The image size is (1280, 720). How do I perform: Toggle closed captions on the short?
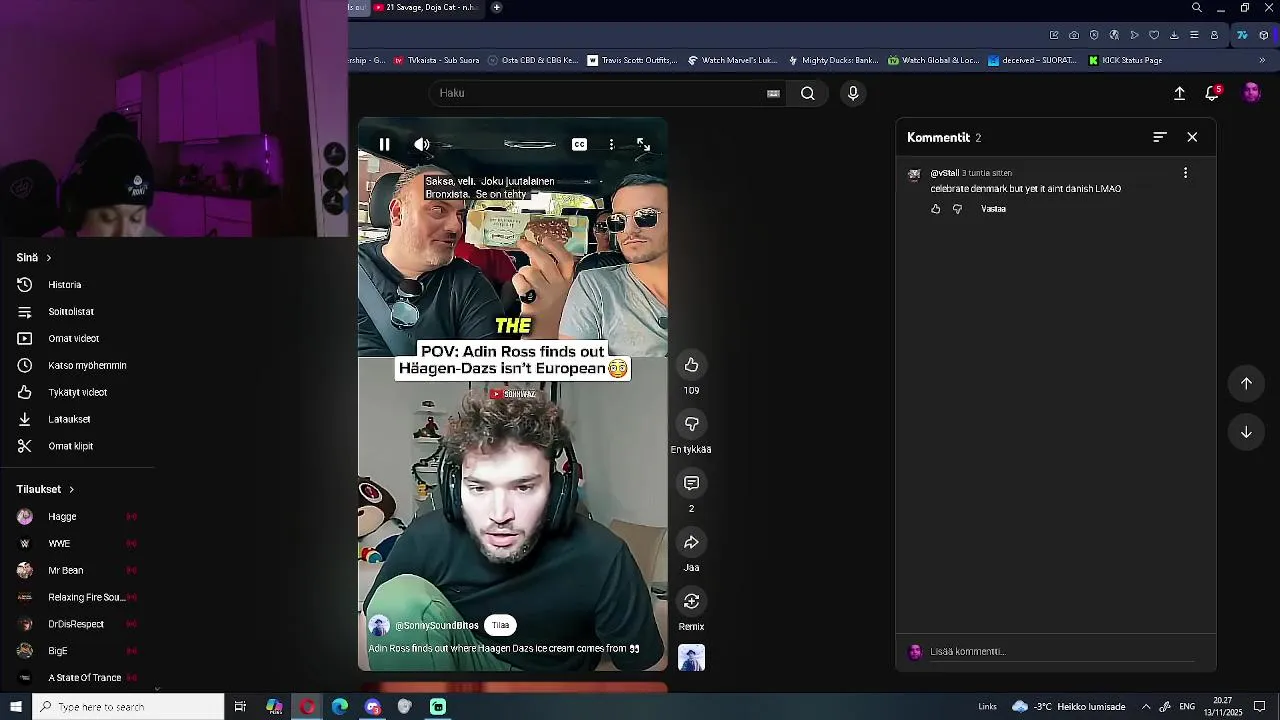579,145
